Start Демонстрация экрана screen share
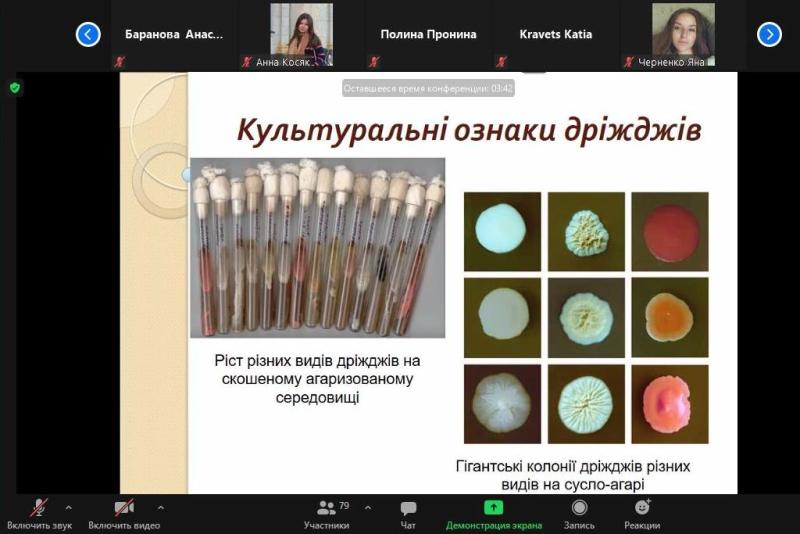This screenshot has width=800, height=534. pos(493,514)
